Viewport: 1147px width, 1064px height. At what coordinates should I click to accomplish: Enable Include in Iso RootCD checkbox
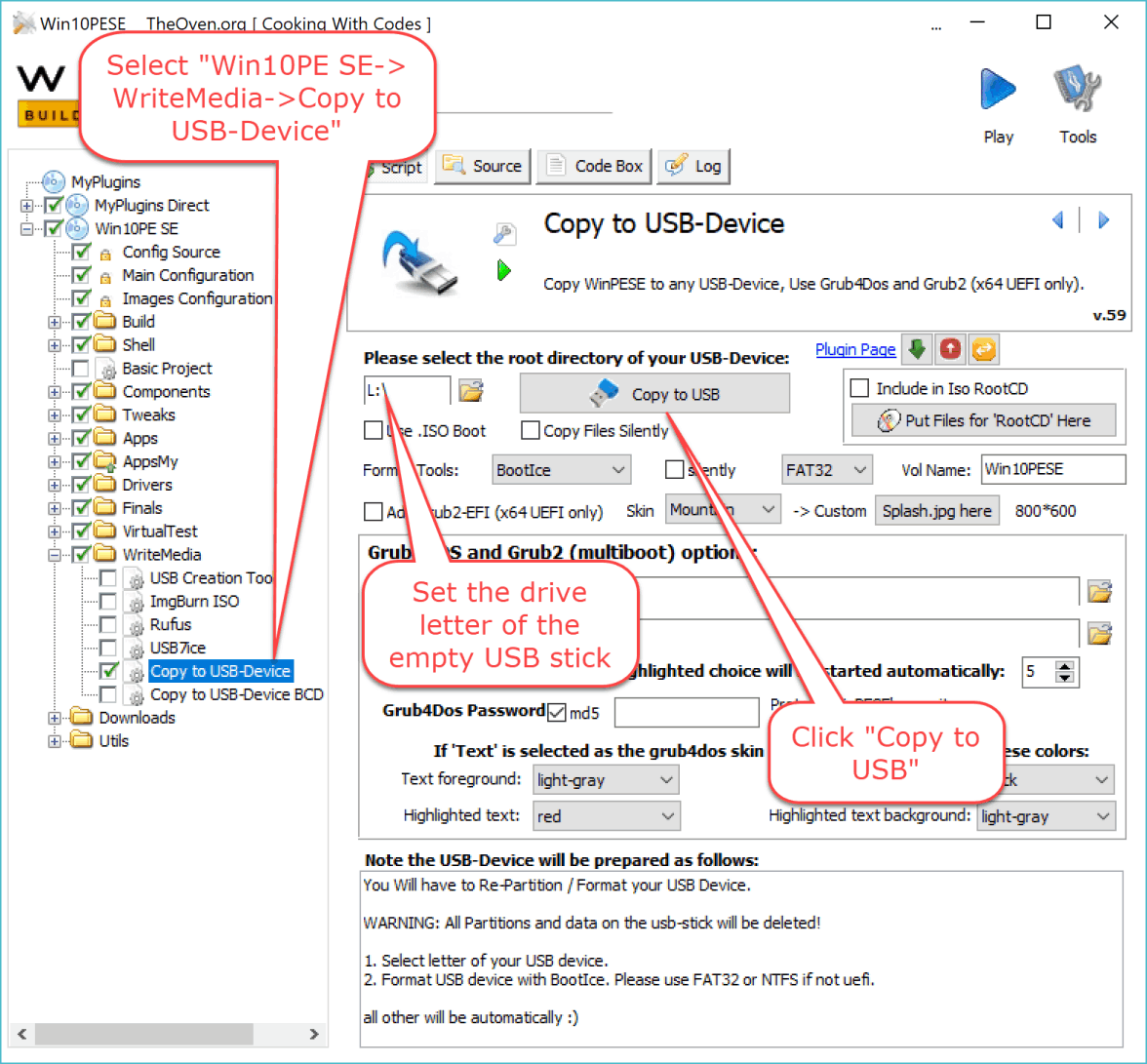860,388
